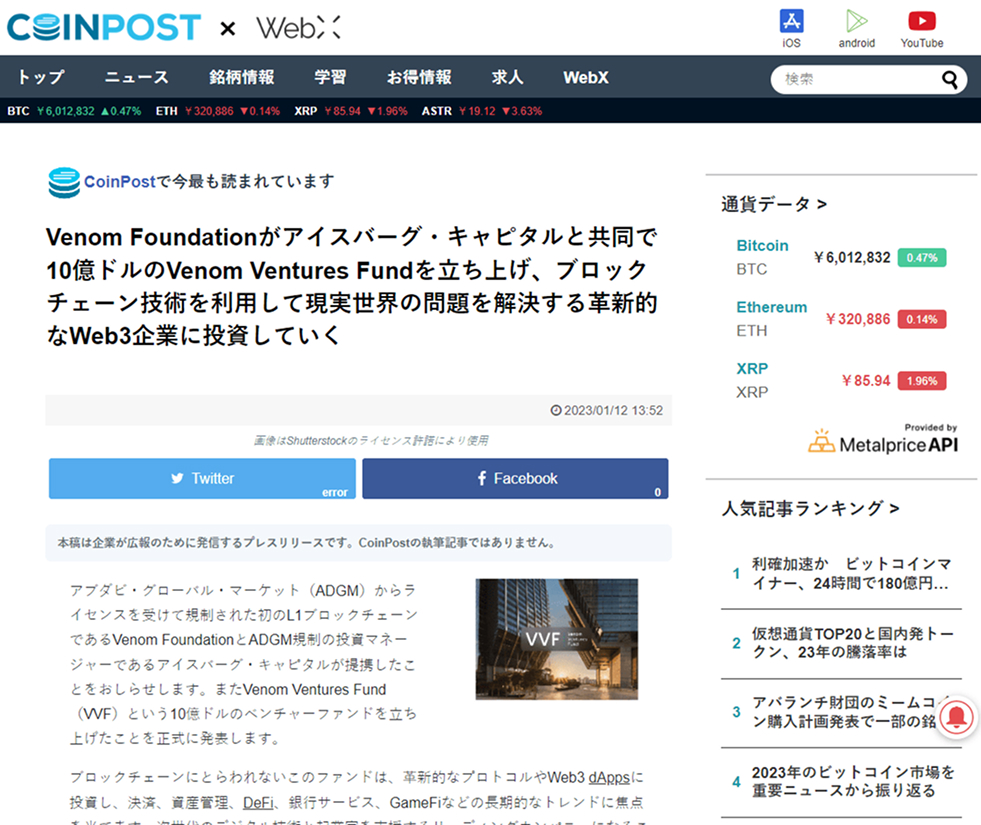The width and height of the screenshot is (981, 825).
Task: Open the 銘柄情報 menu item
Action: pyautogui.click(x=241, y=78)
